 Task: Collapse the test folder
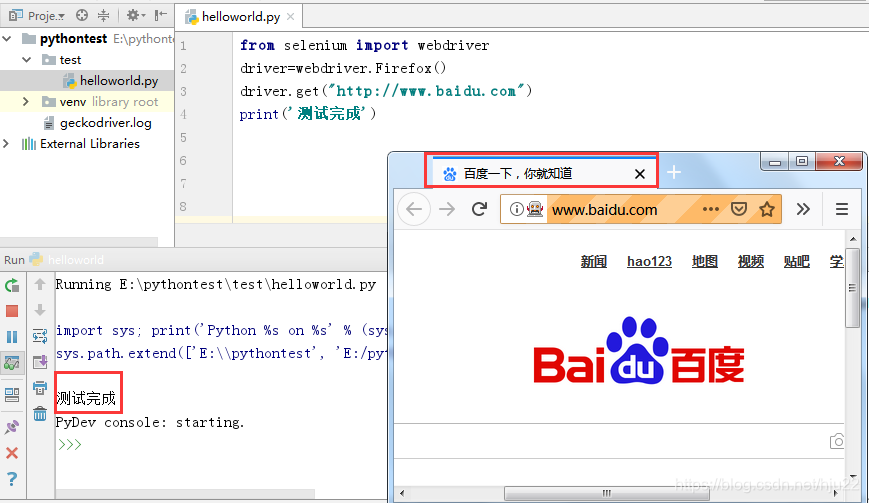[27, 59]
